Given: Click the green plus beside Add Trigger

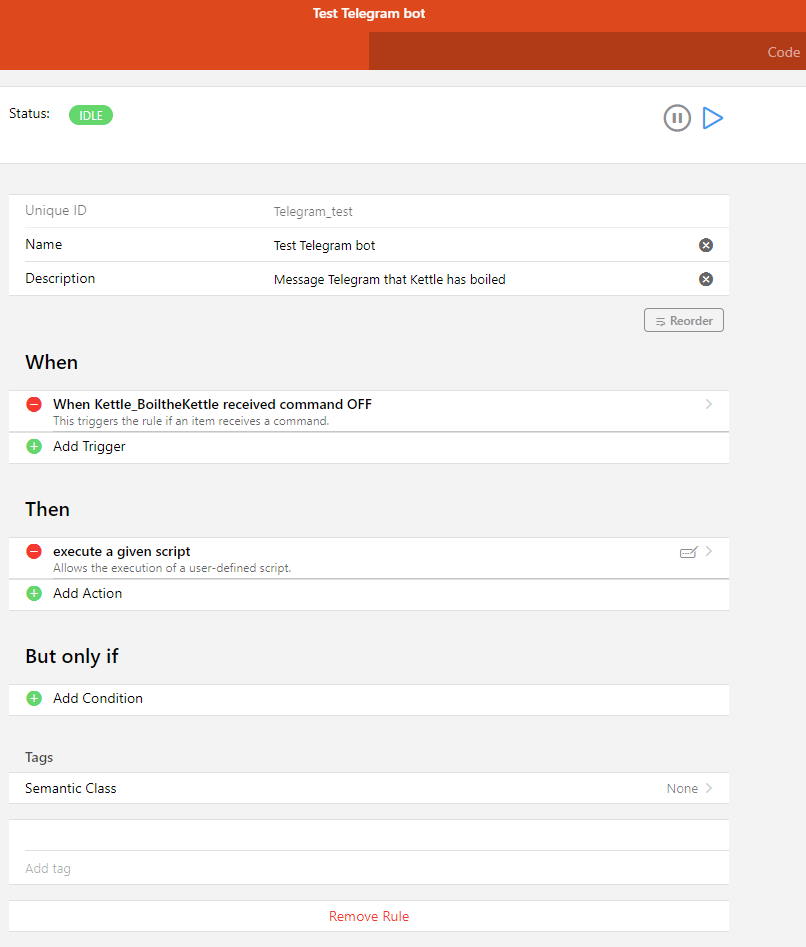Looking at the screenshot, I should coord(34,447).
